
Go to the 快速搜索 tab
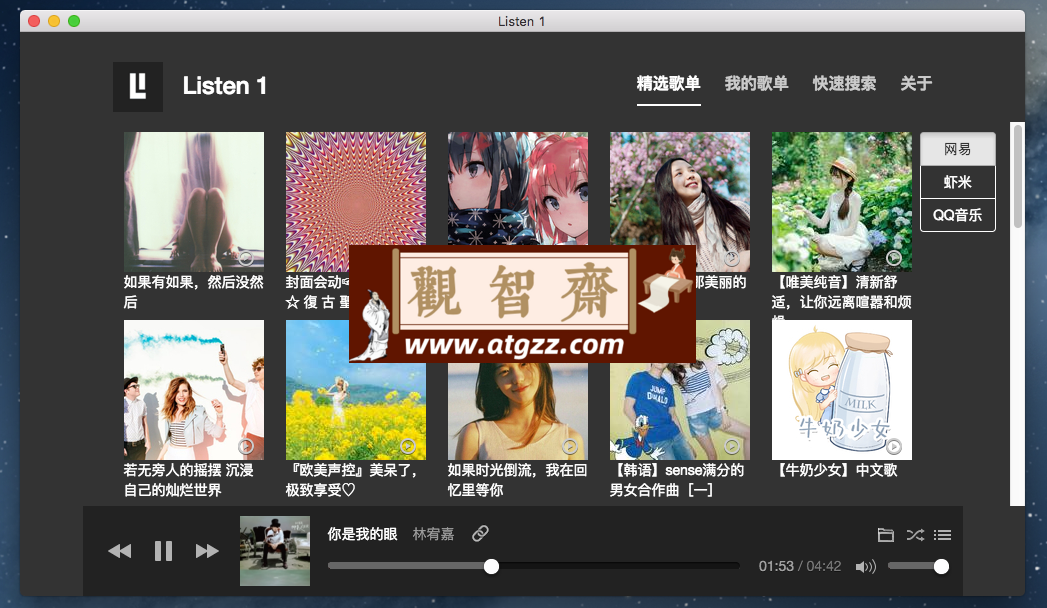pos(844,83)
